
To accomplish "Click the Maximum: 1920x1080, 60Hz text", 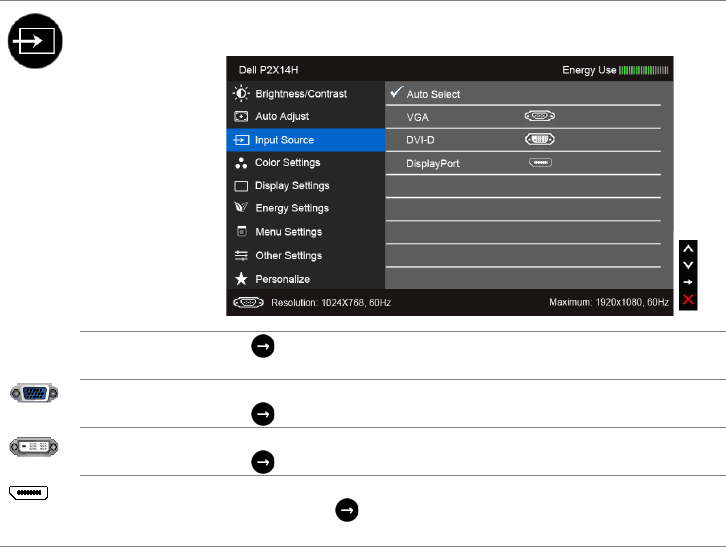I will 609,302.
